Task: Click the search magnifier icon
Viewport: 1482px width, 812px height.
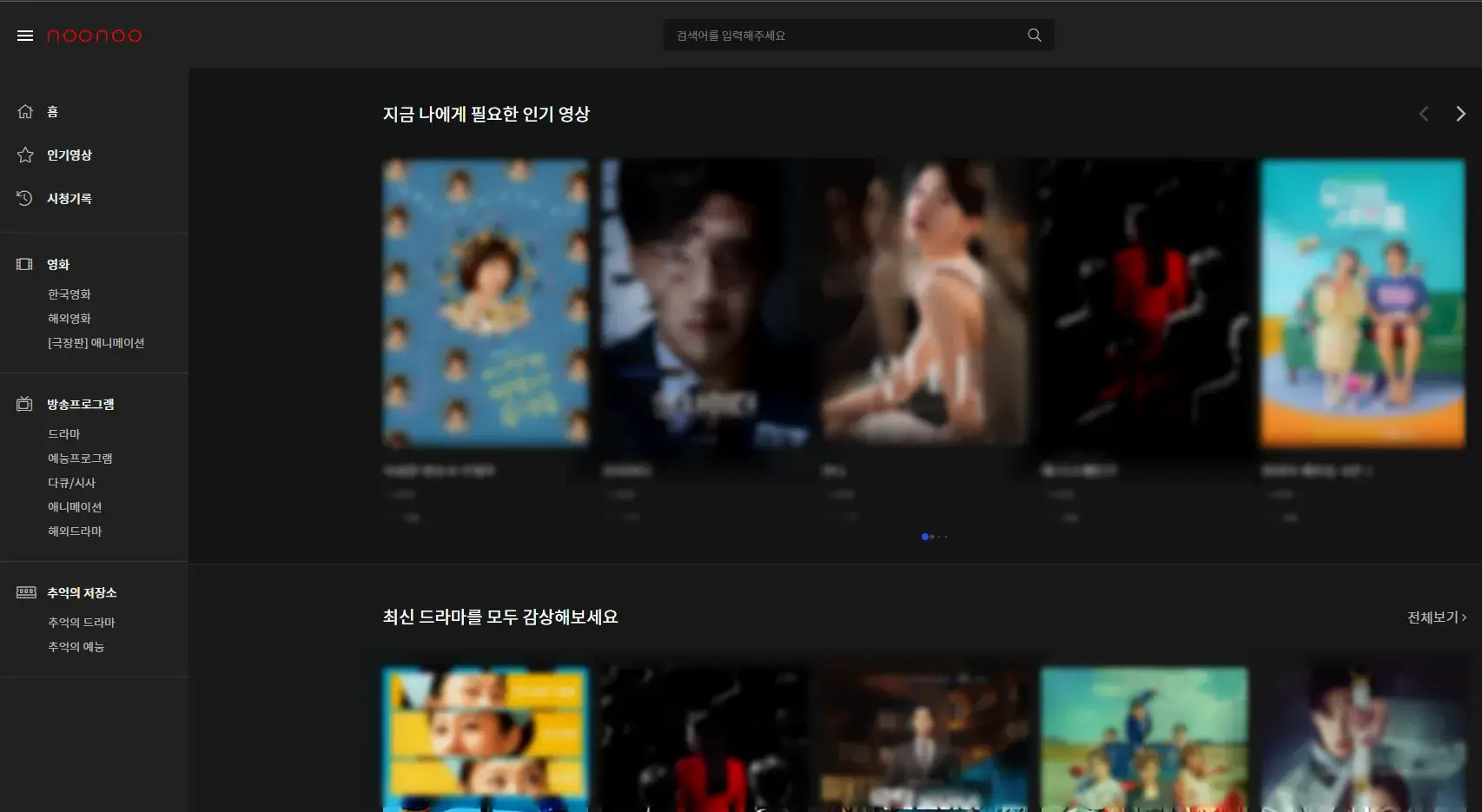Action: (x=1034, y=35)
